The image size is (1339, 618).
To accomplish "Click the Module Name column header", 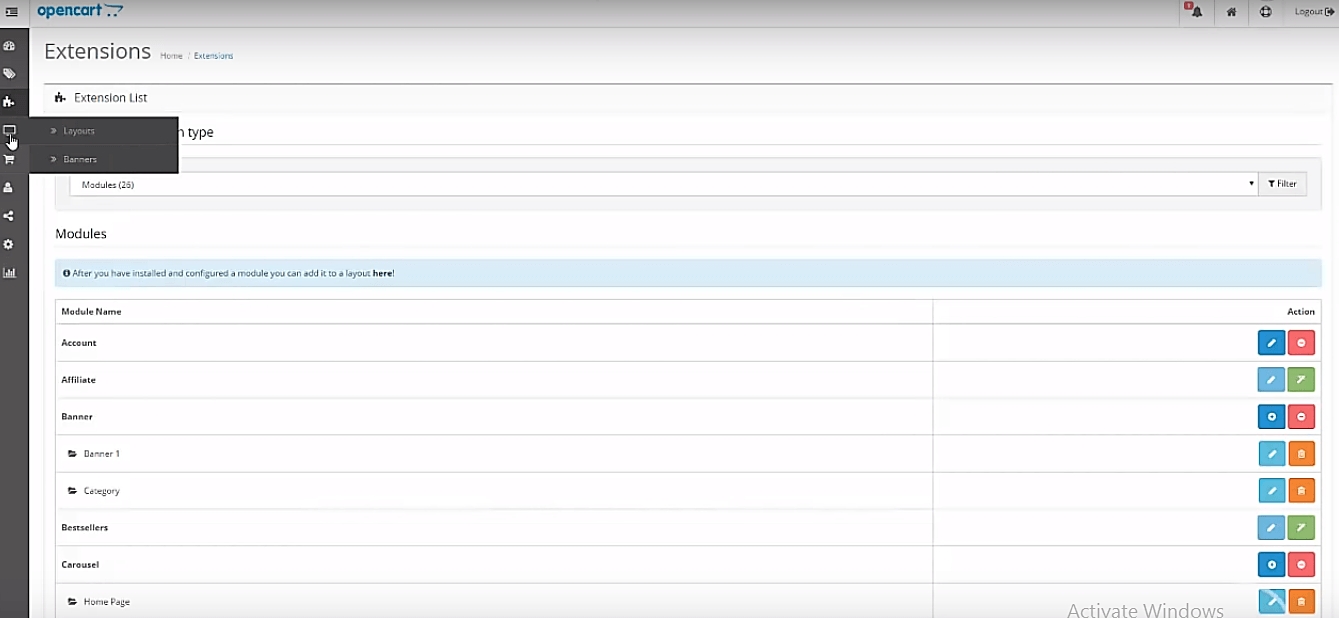I will [91, 312].
